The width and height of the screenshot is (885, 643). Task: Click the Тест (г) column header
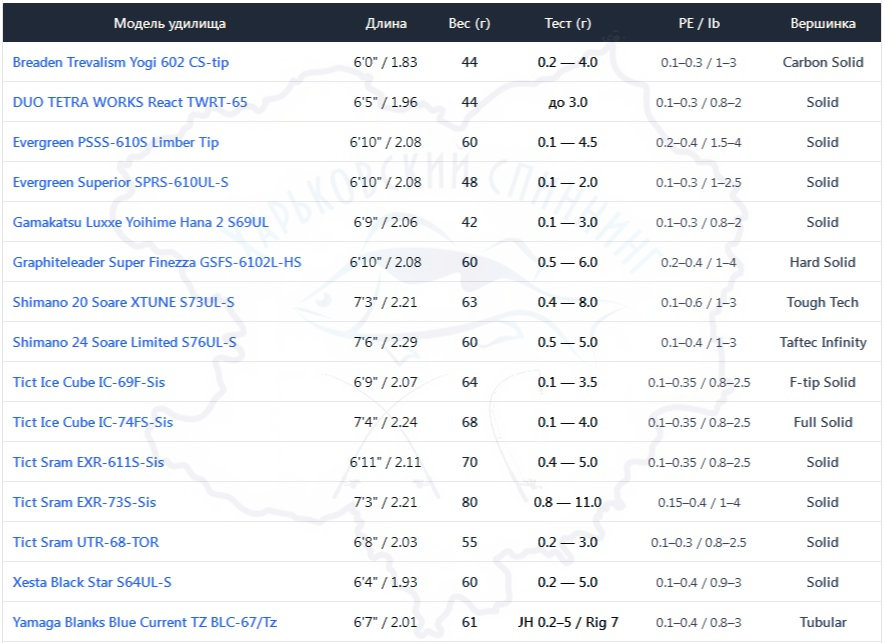567,22
